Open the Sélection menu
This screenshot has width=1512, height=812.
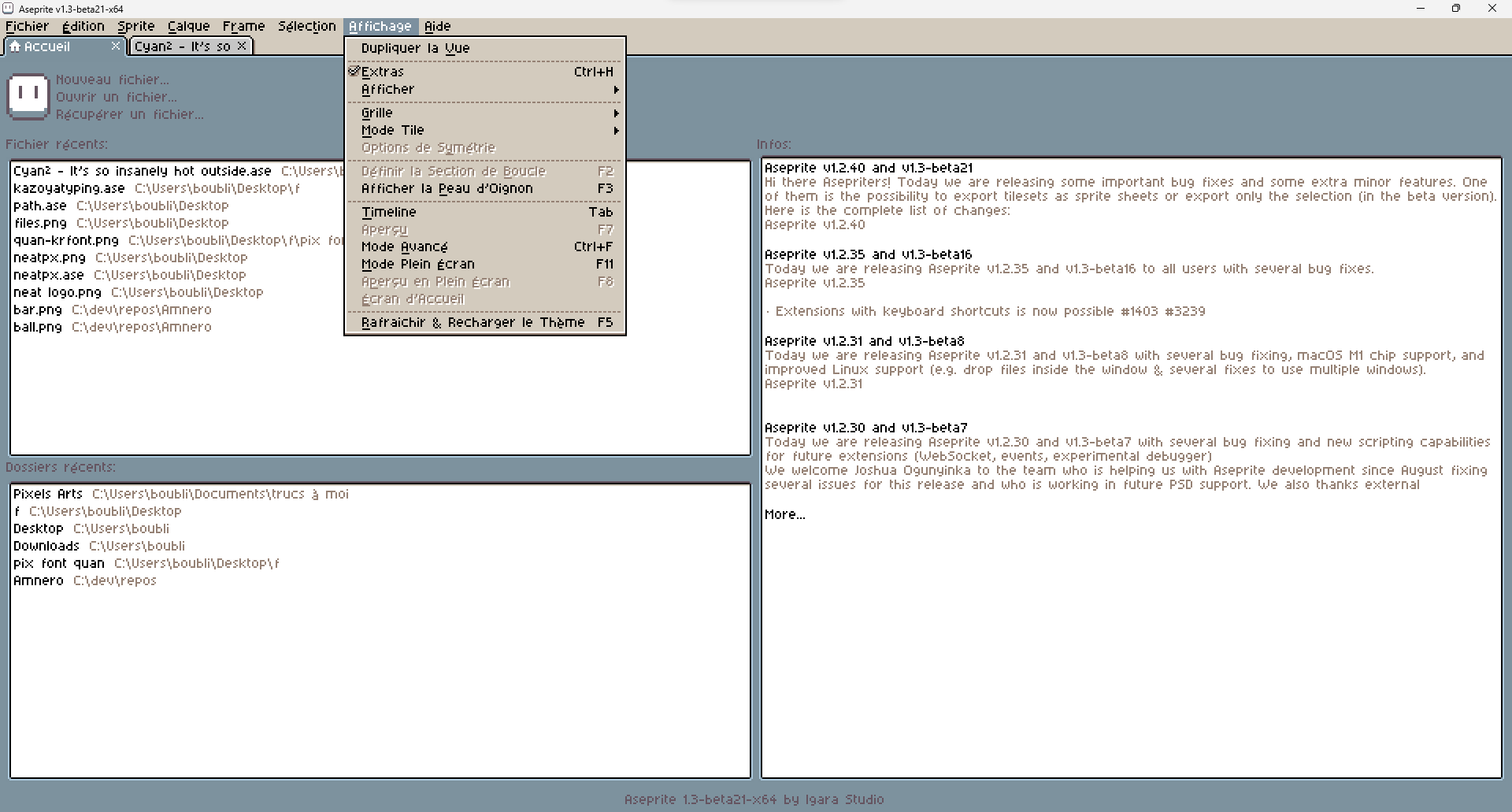pyautogui.click(x=307, y=26)
